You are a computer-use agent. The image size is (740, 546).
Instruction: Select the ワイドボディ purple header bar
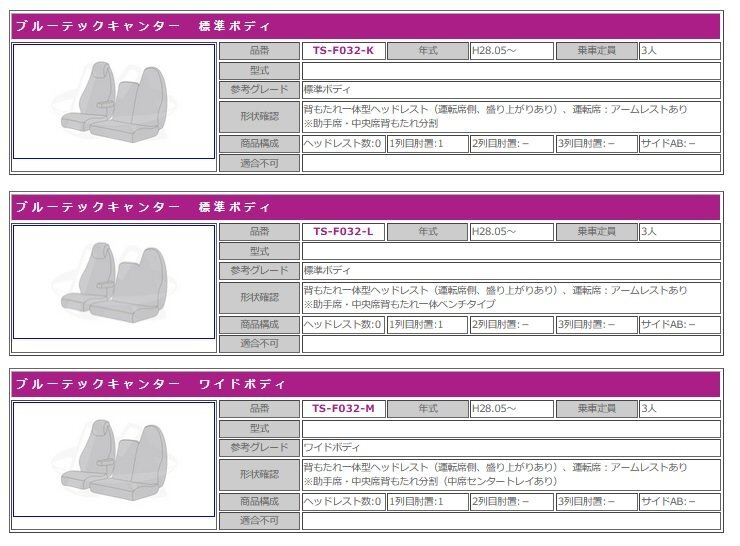366,384
